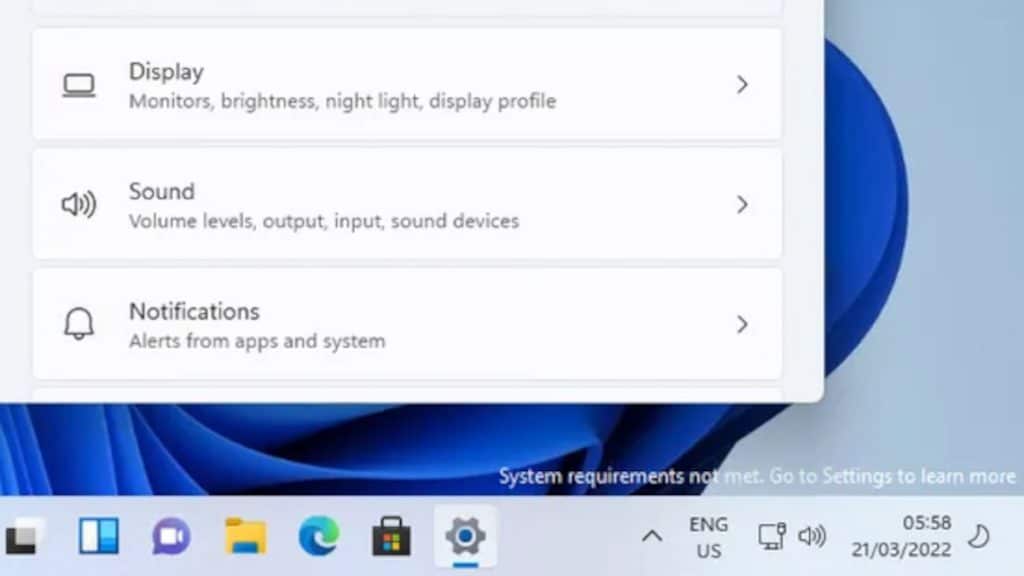Open the Widgets panel from the taskbar
The width and height of the screenshot is (1024, 576).
(99, 536)
